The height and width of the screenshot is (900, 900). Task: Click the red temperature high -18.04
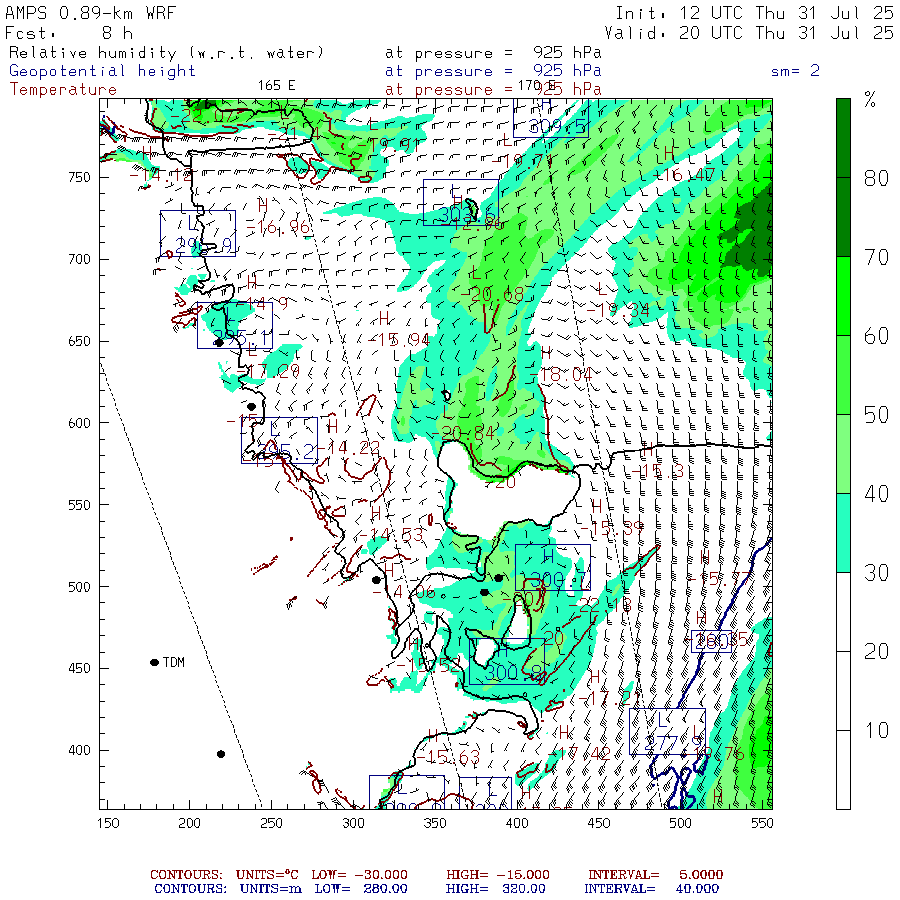pos(561,375)
